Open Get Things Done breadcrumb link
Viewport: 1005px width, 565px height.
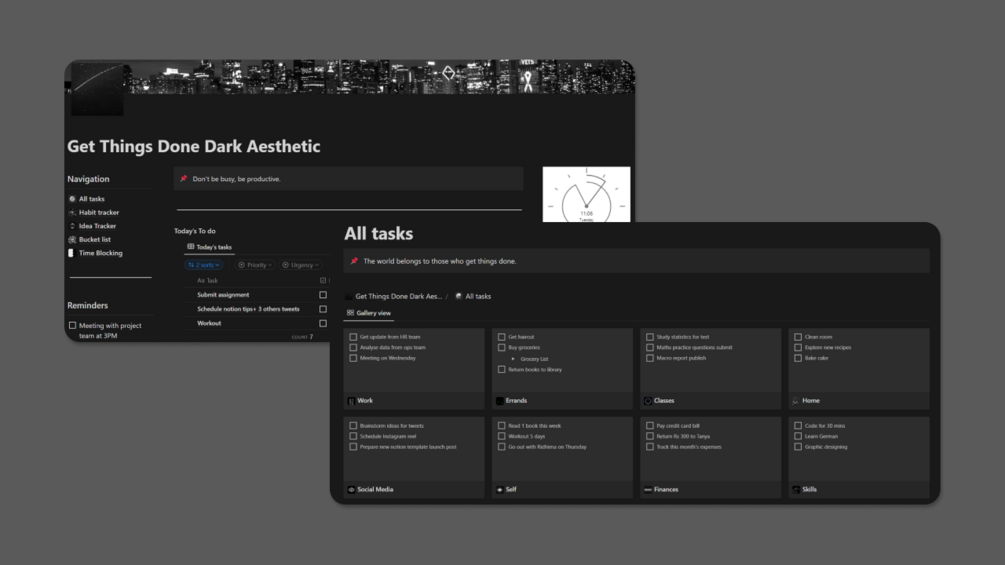click(x=397, y=296)
